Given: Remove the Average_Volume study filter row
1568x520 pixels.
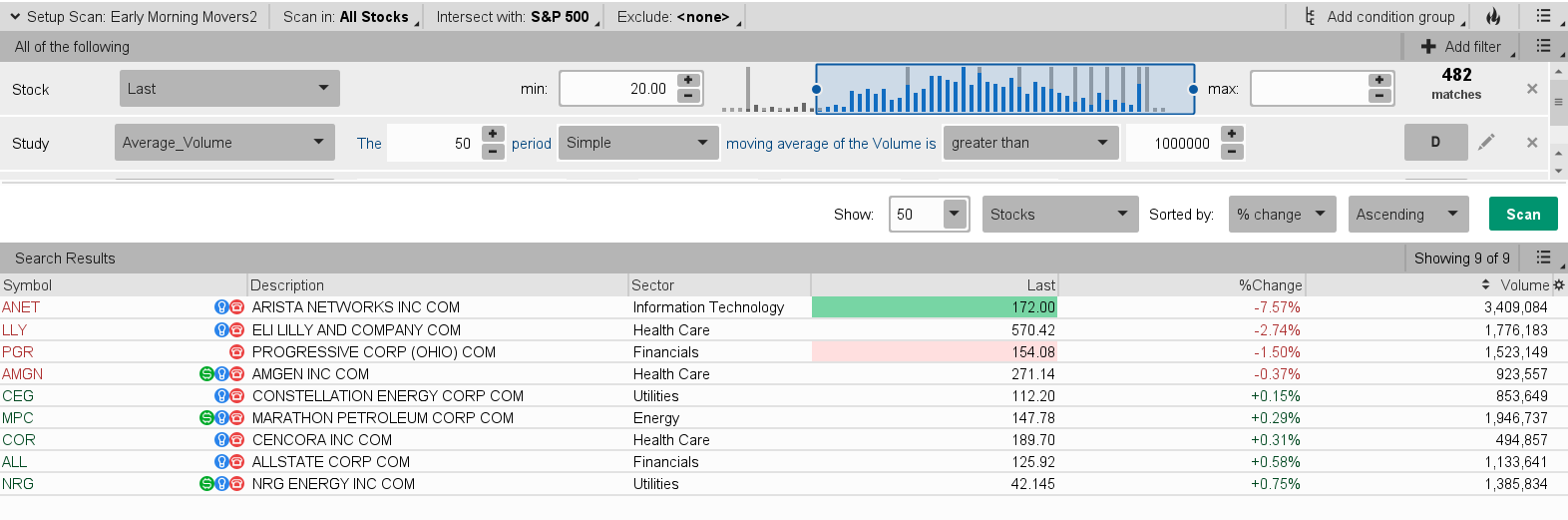Looking at the screenshot, I should 1532,143.
